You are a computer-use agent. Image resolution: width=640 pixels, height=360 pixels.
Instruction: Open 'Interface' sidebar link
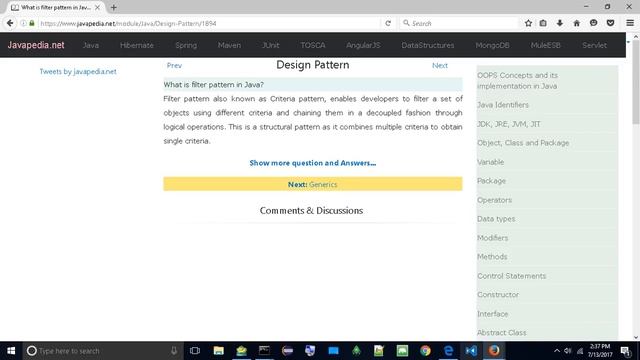pos(493,314)
